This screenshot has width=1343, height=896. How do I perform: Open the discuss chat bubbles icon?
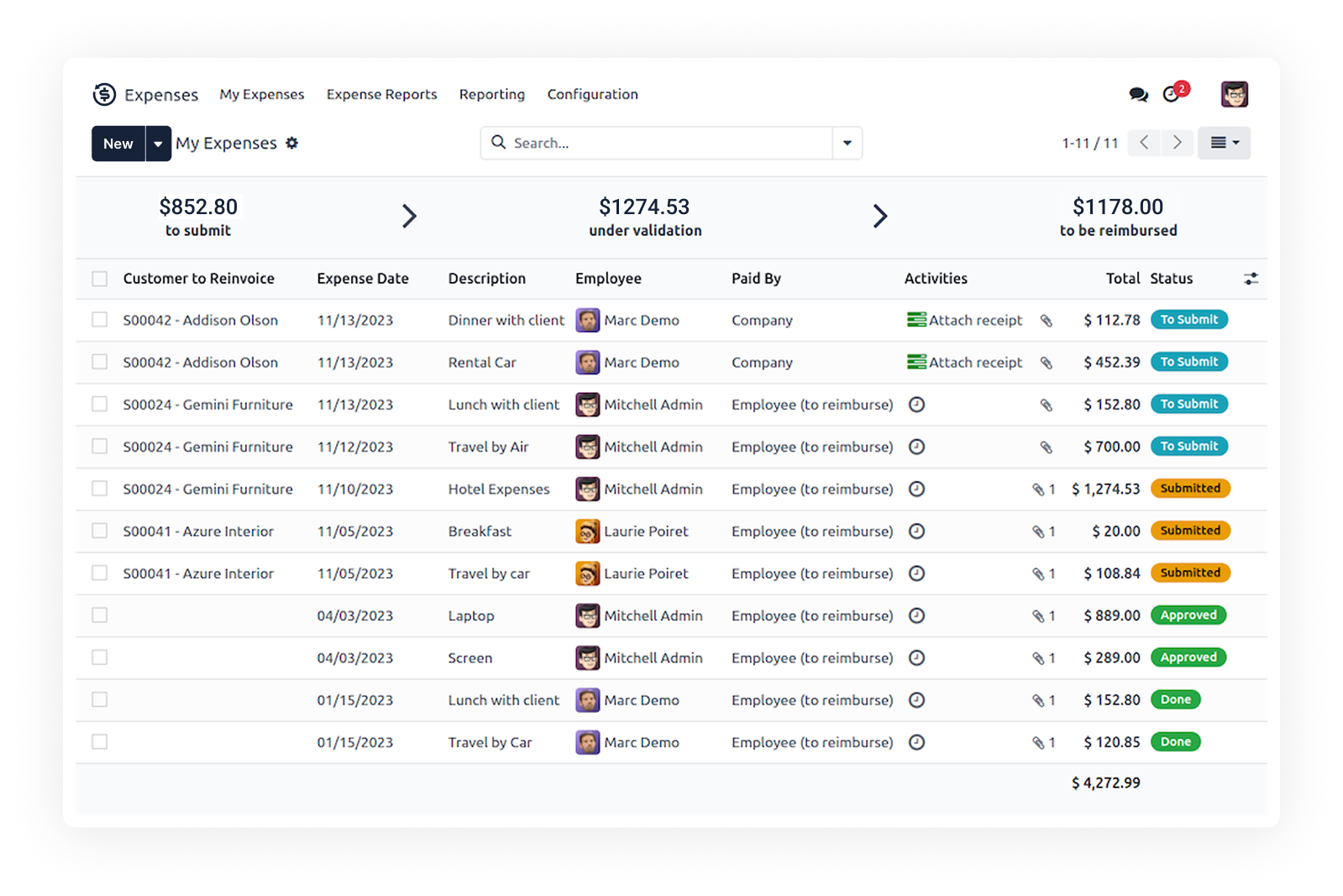point(1138,94)
